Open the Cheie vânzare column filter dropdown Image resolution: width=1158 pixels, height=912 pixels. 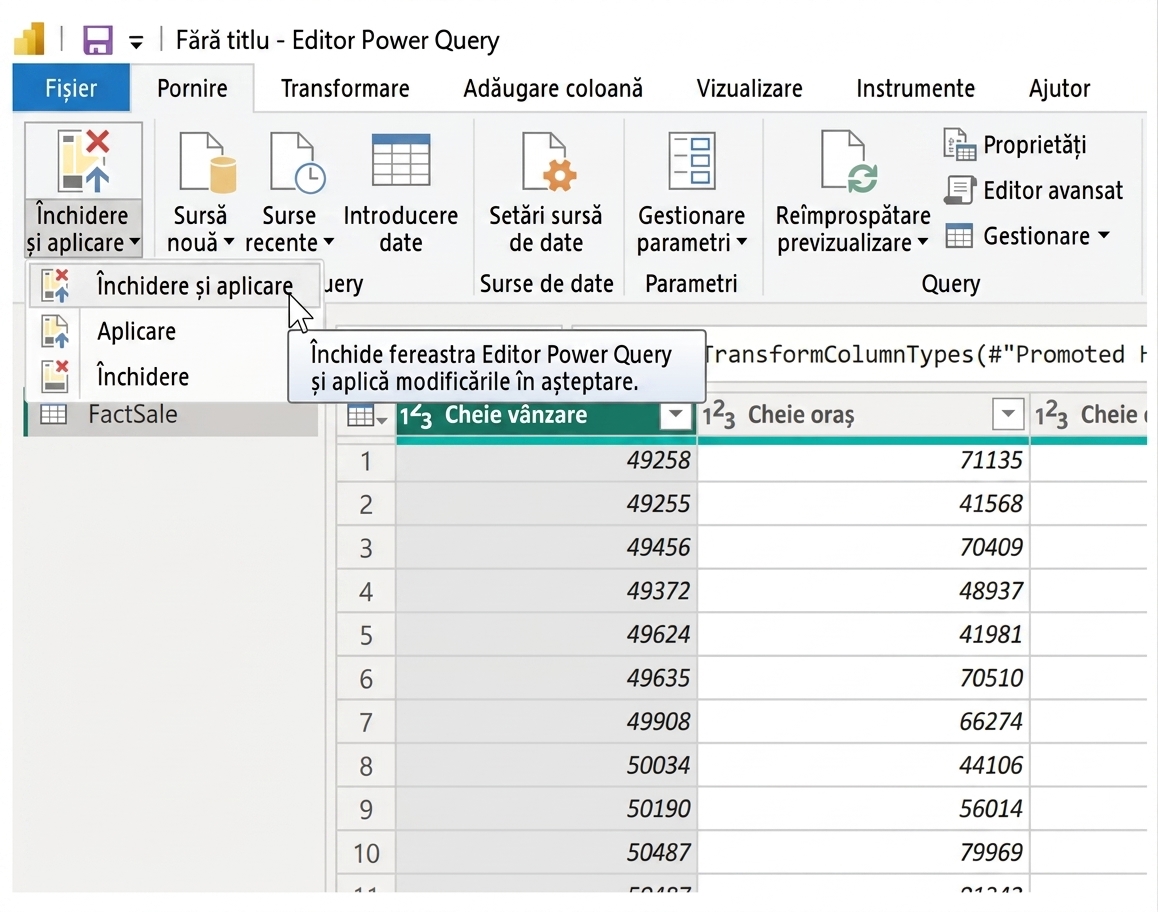pyautogui.click(x=675, y=416)
